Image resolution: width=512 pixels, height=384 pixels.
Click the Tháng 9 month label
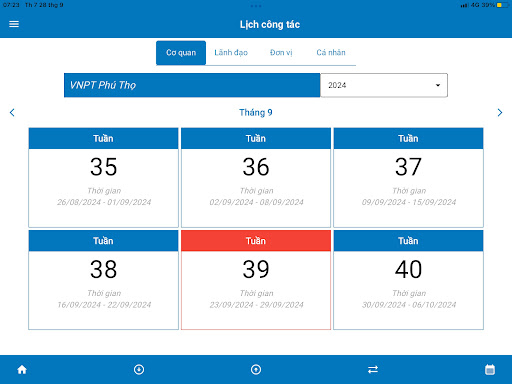point(256,113)
